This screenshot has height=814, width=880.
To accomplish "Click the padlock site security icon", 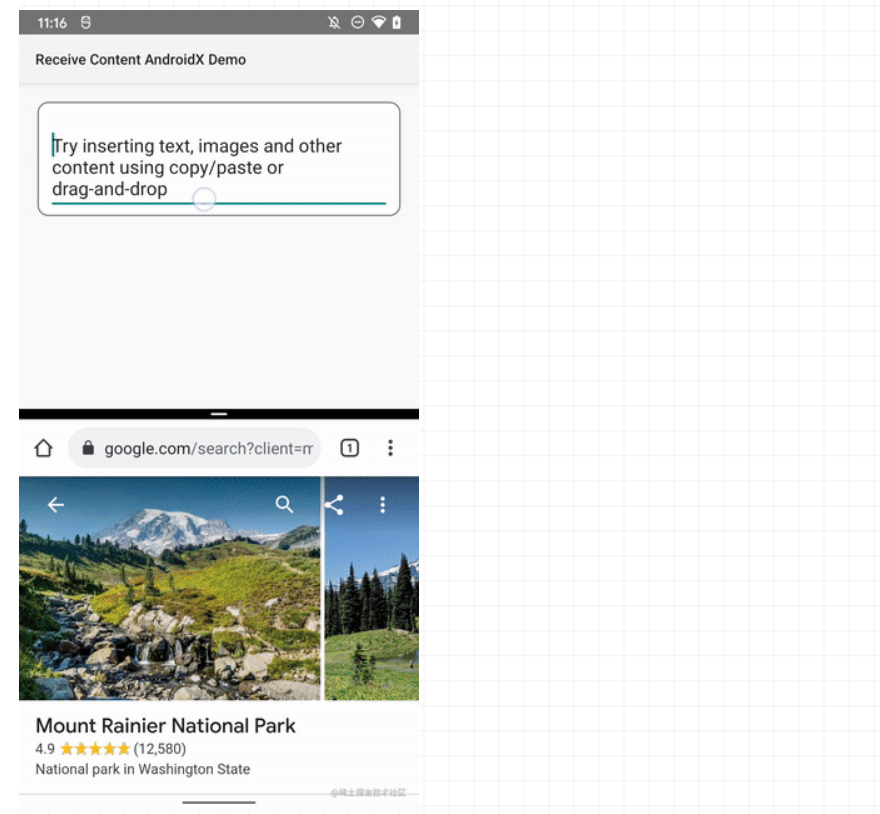I will 88,448.
